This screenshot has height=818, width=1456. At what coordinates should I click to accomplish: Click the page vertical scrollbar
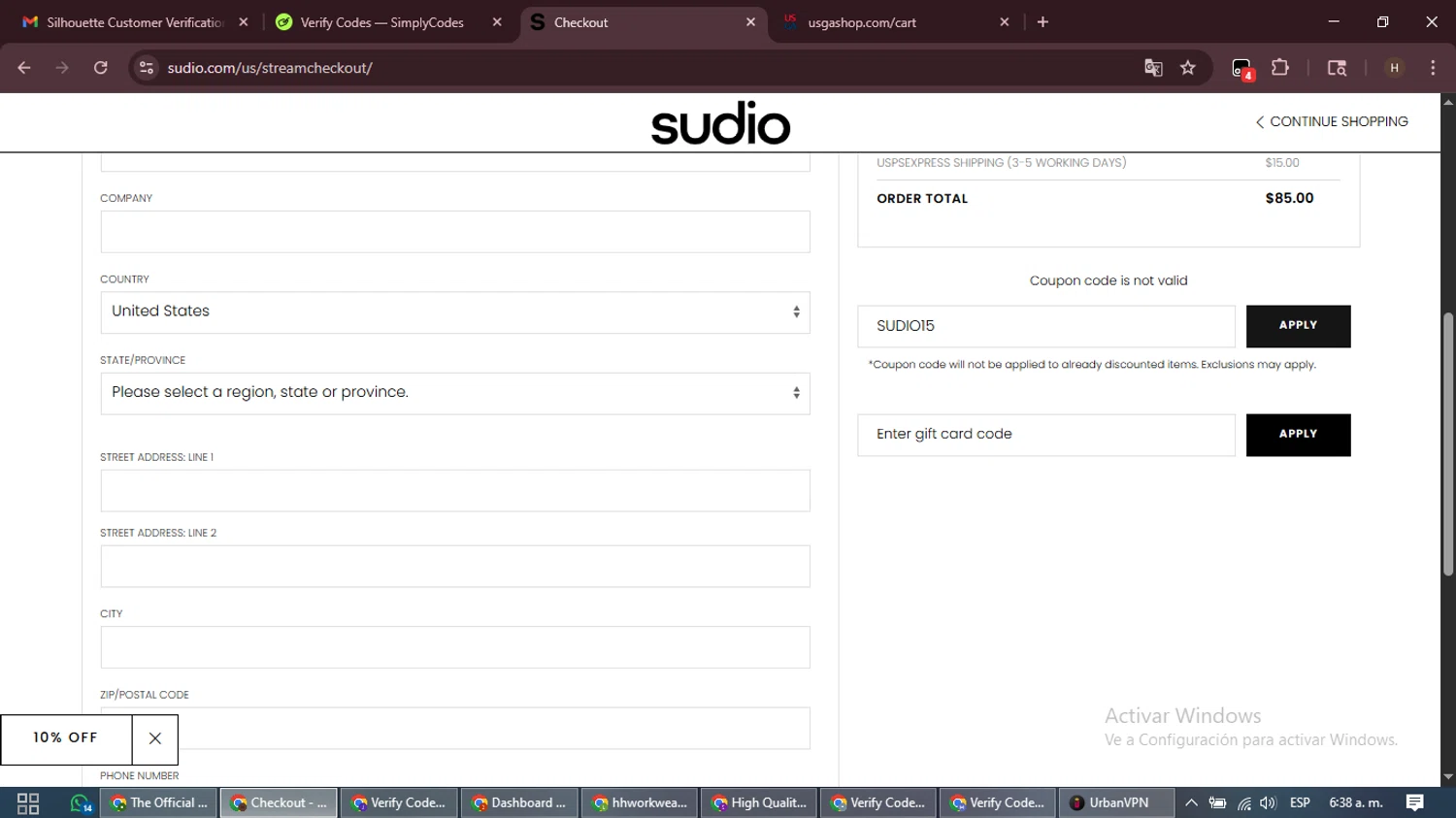click(1448, 443)
